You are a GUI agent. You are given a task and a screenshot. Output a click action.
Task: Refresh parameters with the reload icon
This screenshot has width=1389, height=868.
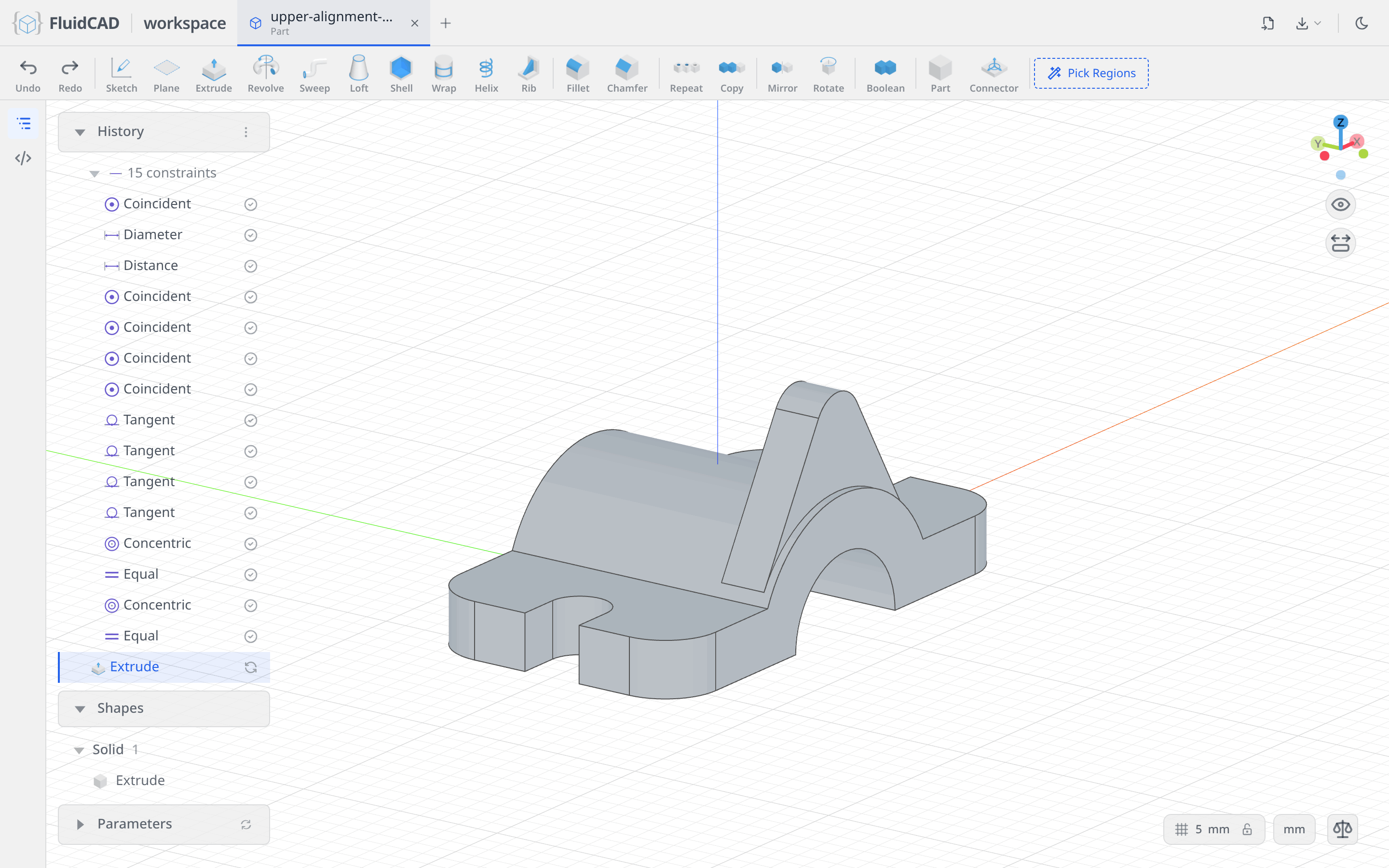245,825
